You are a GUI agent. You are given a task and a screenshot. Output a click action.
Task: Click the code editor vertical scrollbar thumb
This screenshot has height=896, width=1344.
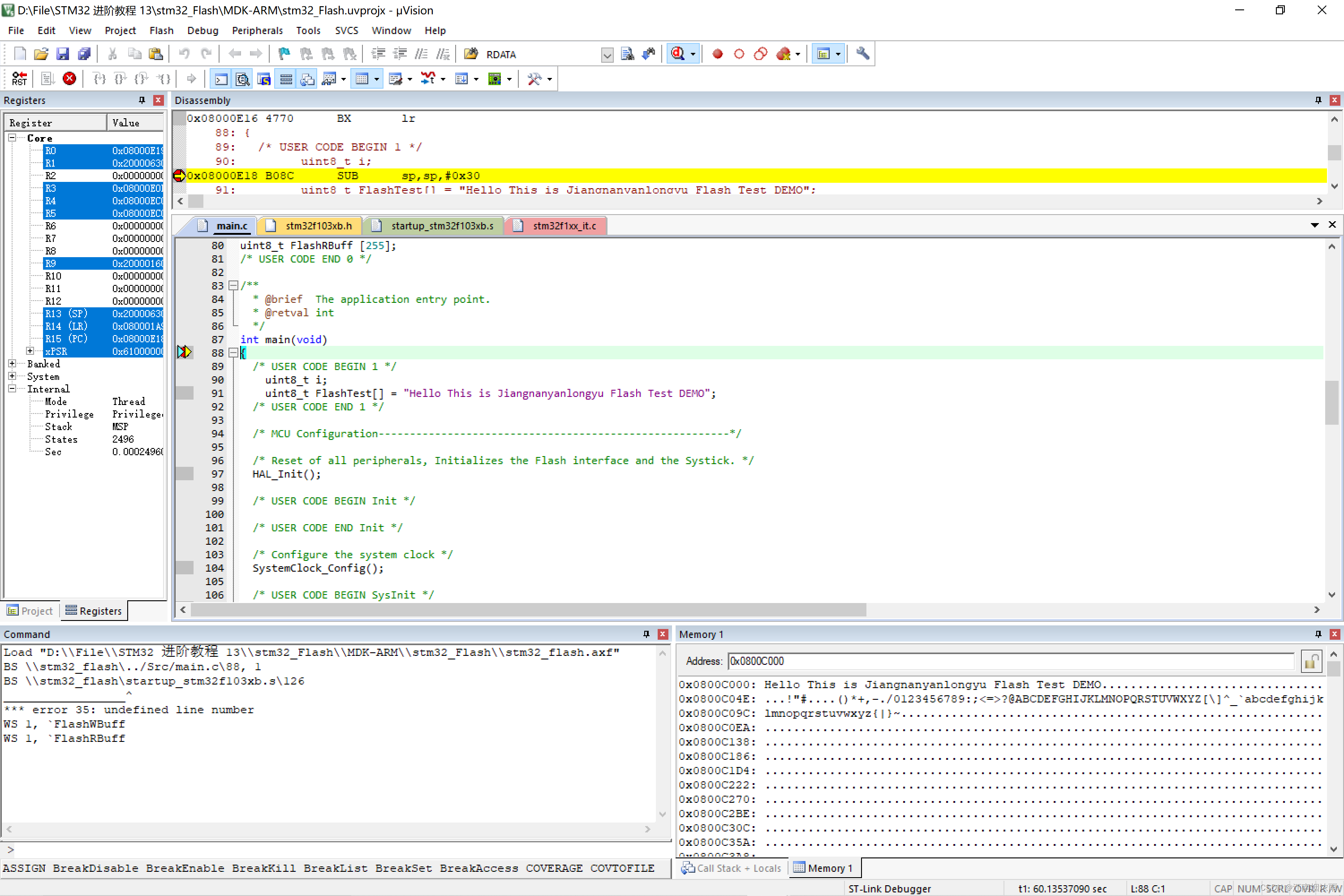click(1332, 403)
